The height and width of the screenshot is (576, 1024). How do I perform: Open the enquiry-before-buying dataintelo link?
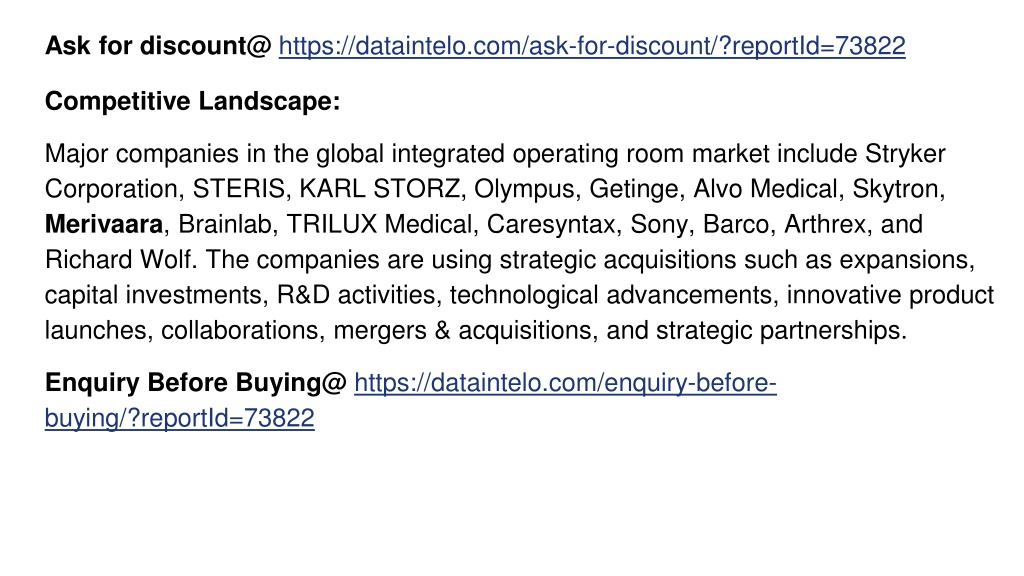point(565,383)
